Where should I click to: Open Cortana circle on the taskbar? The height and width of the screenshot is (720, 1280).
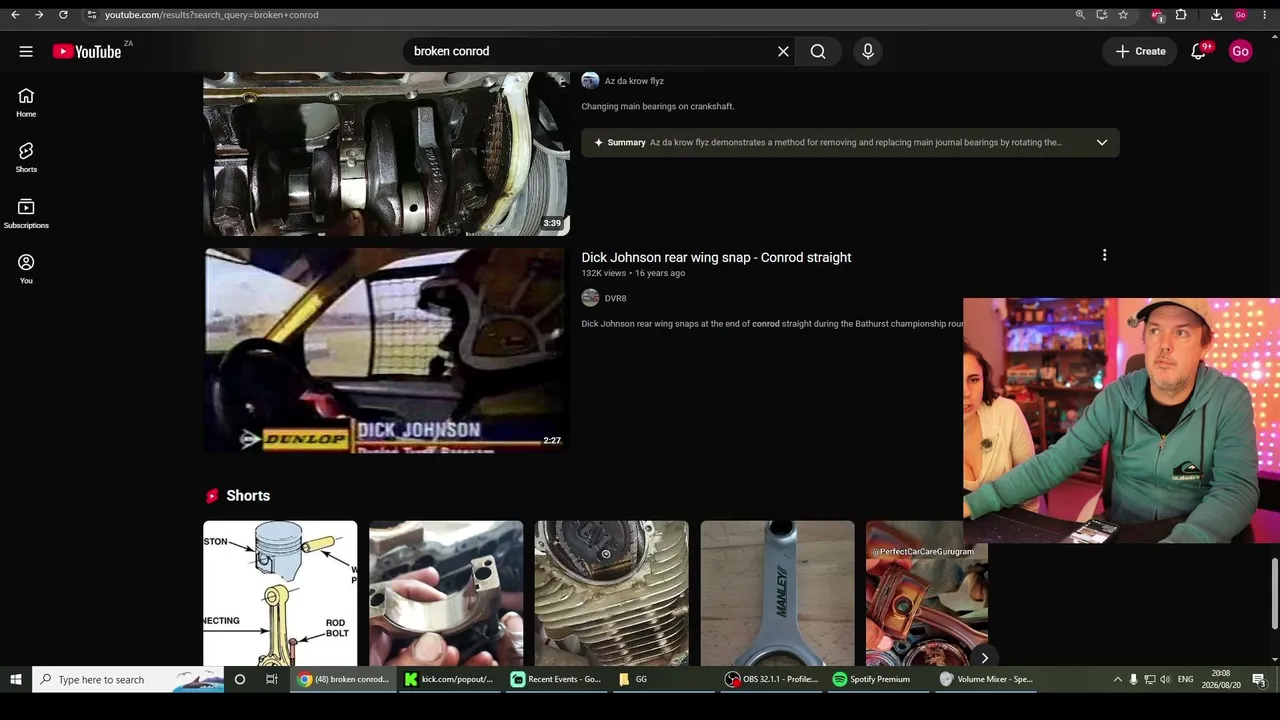[240, 680]
